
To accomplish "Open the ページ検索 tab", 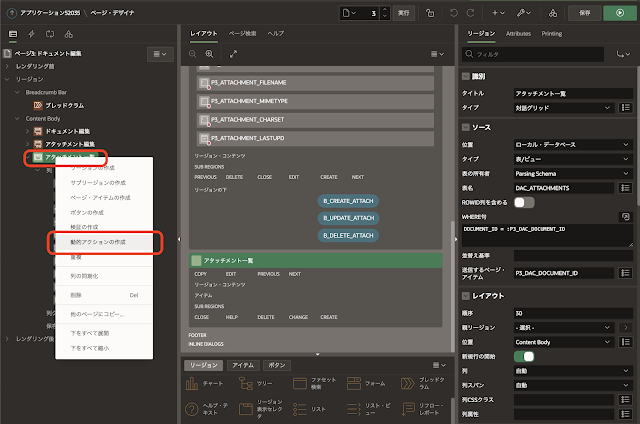I will pos(242,33).
